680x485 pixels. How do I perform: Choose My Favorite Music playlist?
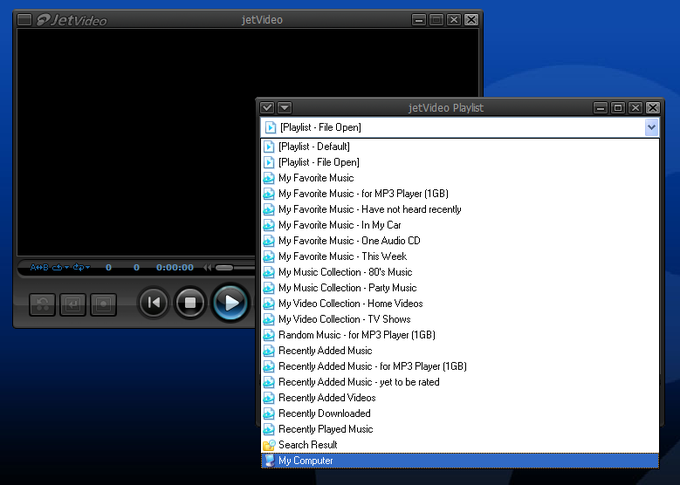460,178
